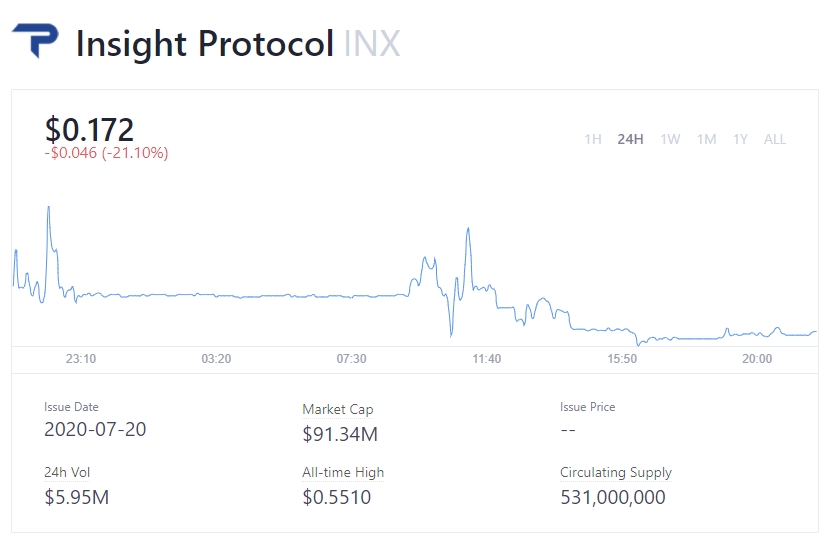Viewport: 828px width, 544px height.
Task: Select the 24H time range
Action: pos(630,139)
